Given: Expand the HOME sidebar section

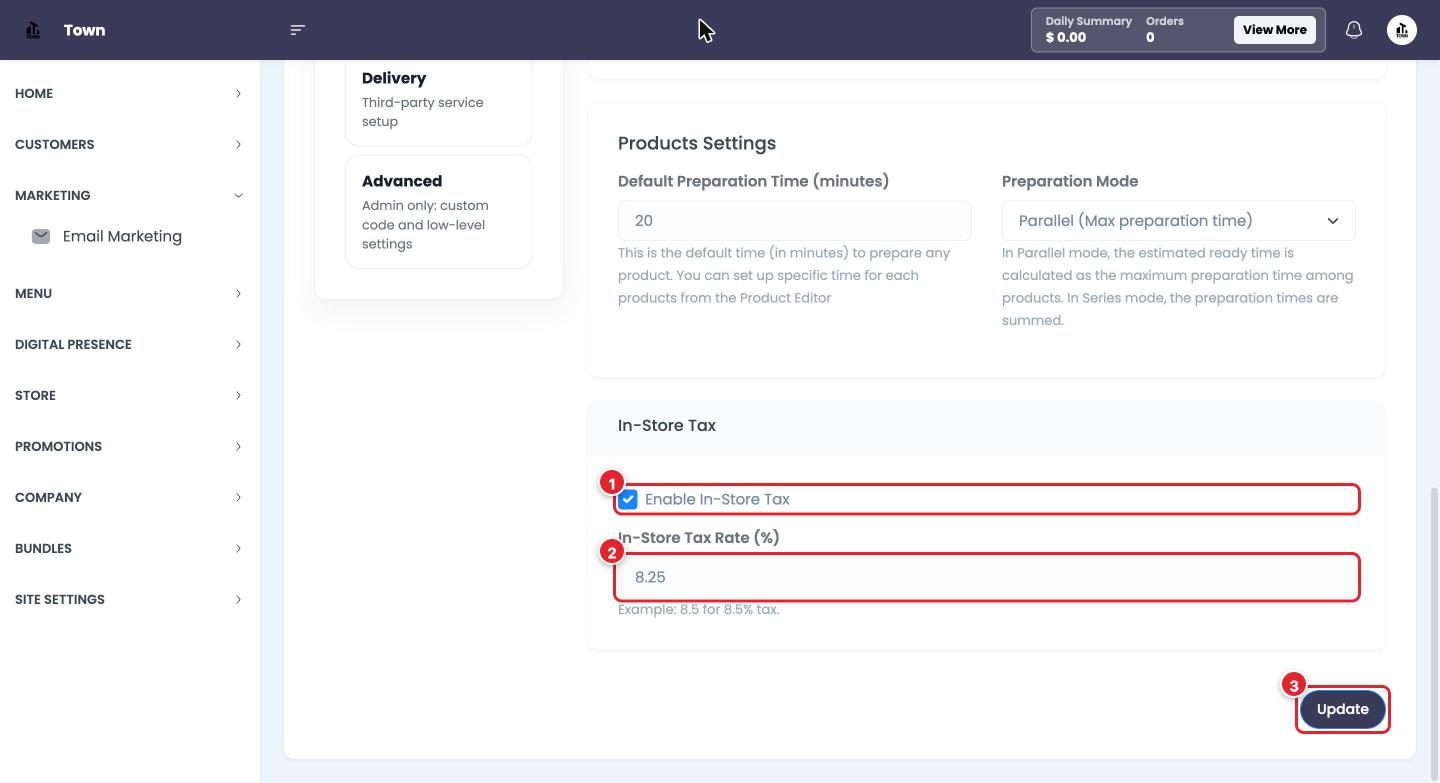Looking at the screenshot, I should click(x=128, y=93).
